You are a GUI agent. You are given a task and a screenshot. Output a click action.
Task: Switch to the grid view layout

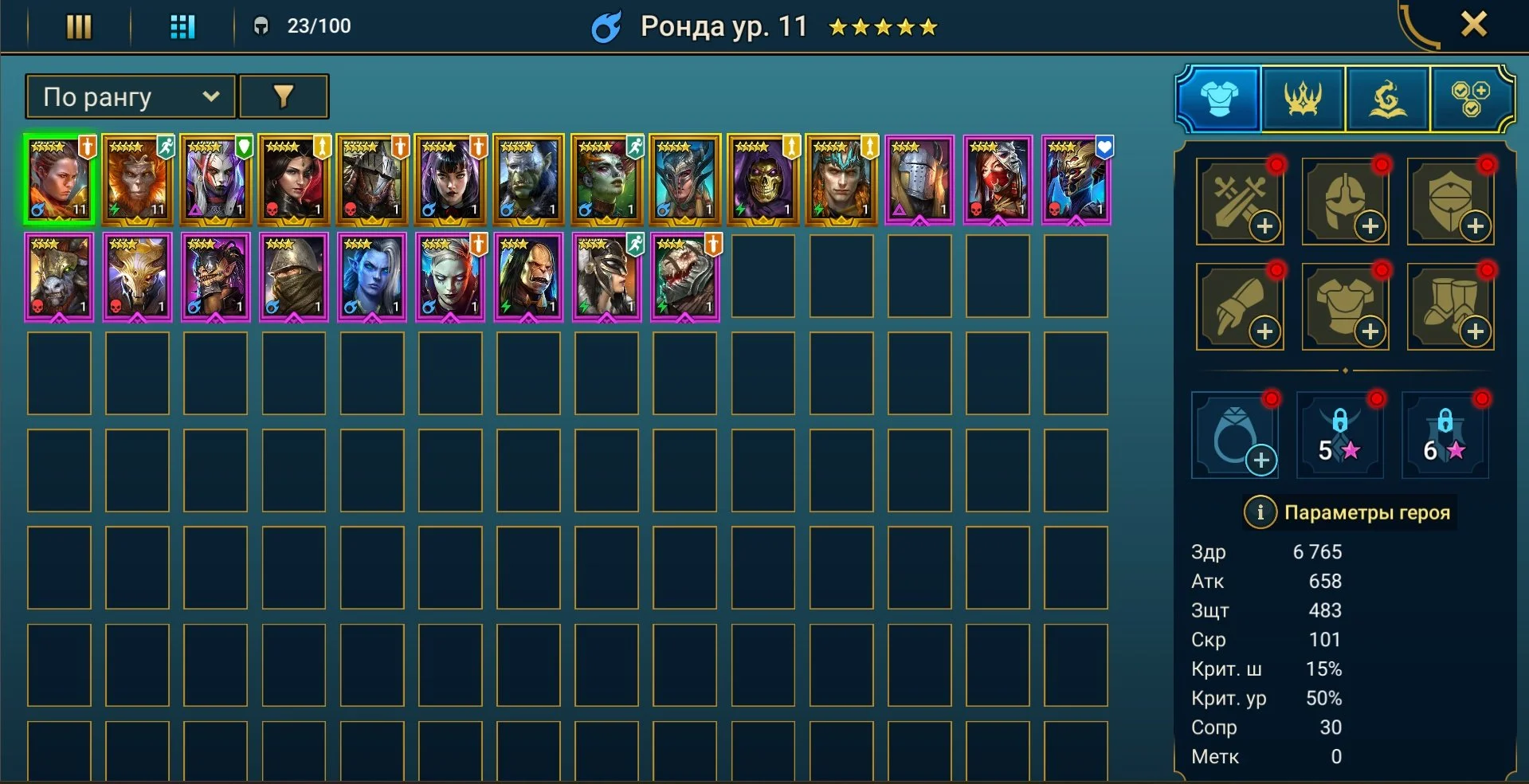[x=182, y=26]
